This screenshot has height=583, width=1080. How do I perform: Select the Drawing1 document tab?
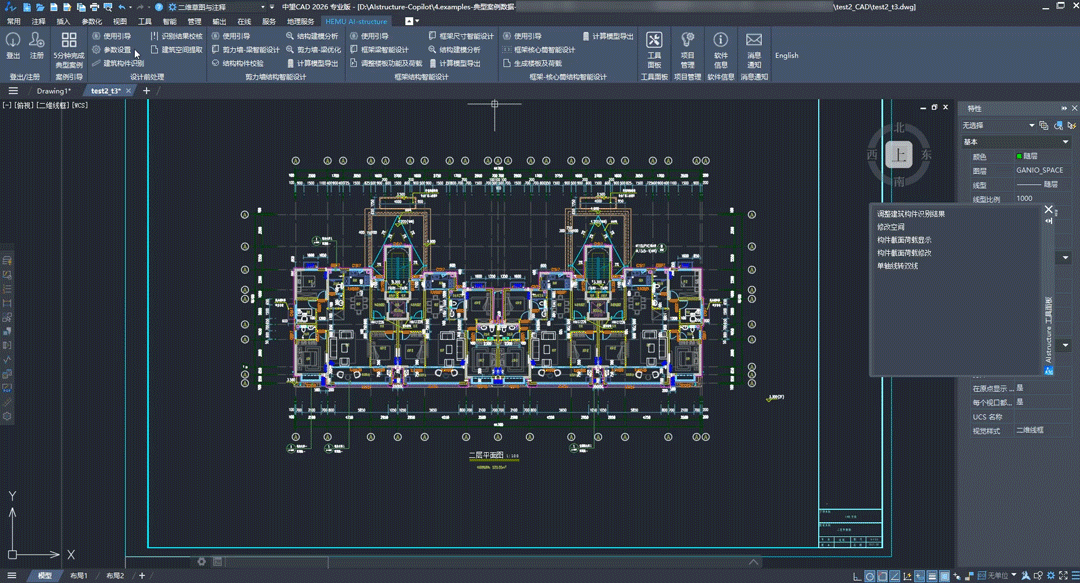point(53,91)
